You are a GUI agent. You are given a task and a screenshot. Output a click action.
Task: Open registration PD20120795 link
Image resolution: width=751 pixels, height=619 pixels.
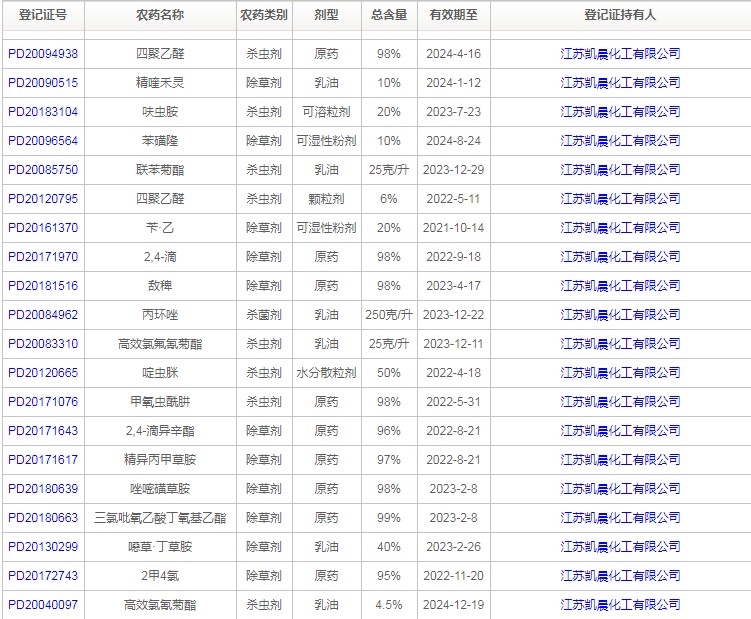click(43, 199)
